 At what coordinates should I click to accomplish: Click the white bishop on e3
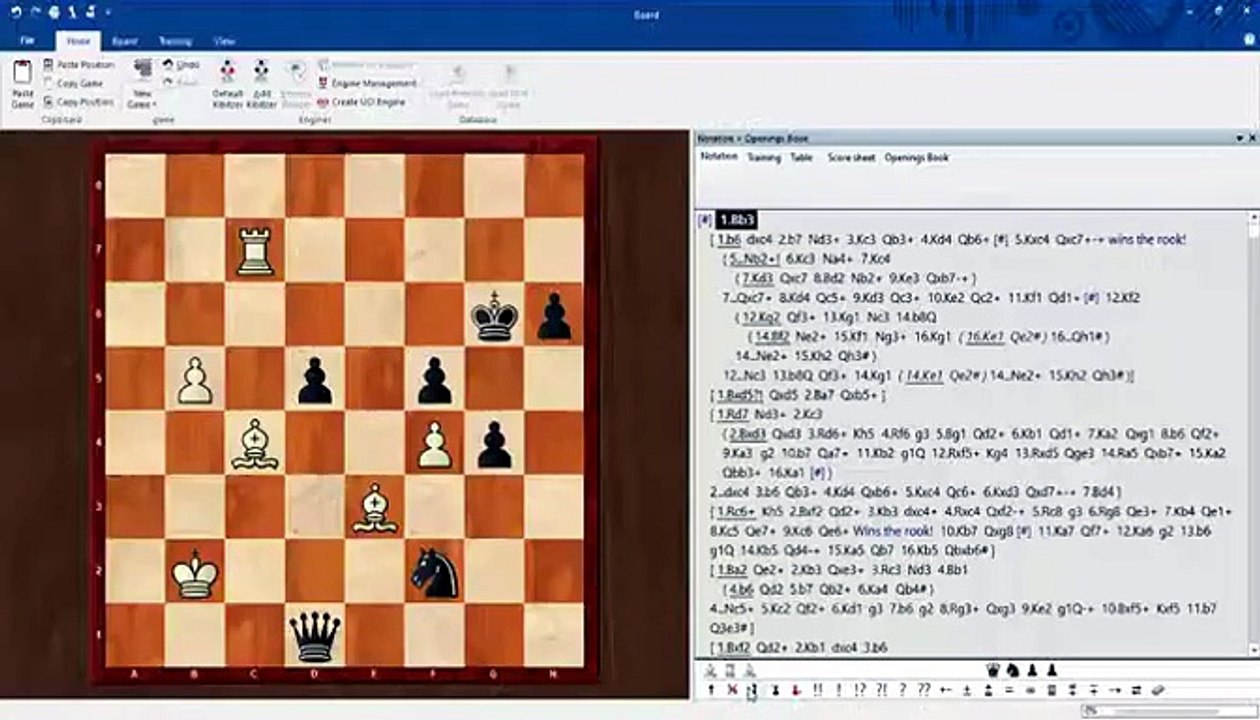click(375, 507)
